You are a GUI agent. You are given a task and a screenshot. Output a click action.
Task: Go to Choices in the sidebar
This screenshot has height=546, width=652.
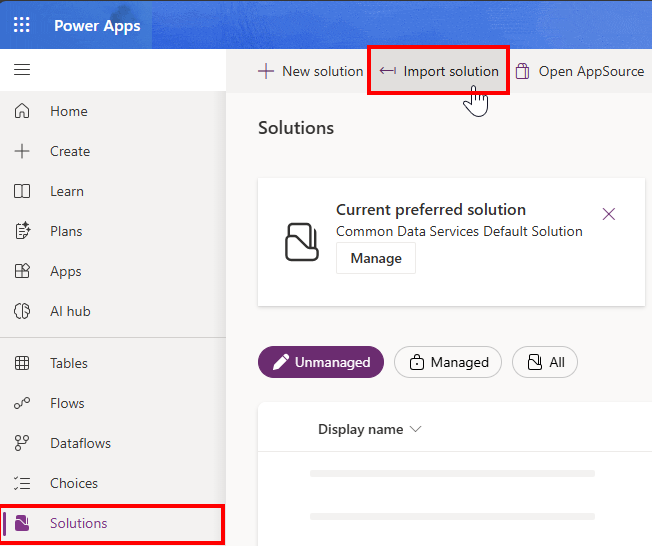[74, 483]
